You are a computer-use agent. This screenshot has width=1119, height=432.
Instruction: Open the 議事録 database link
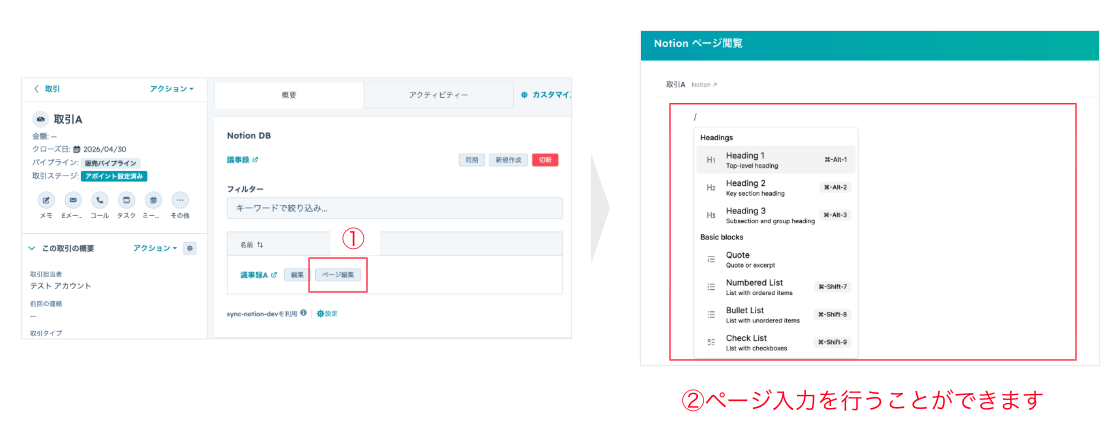242,160
